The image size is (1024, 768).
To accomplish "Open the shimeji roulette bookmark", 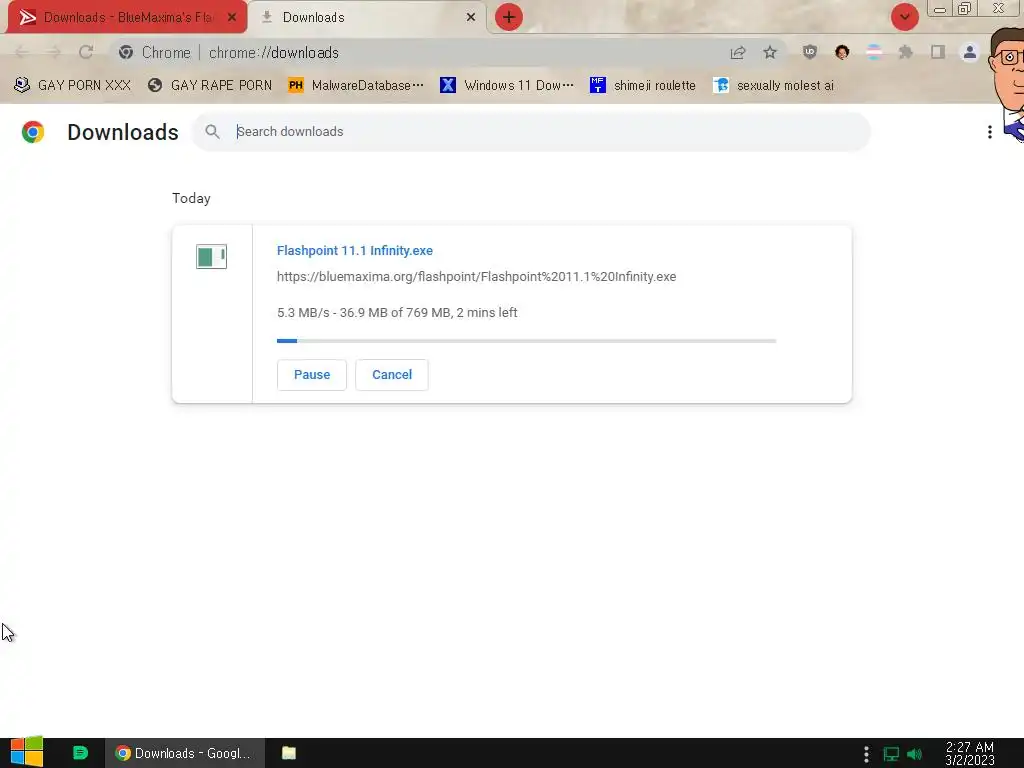I will tap(643, 85).
